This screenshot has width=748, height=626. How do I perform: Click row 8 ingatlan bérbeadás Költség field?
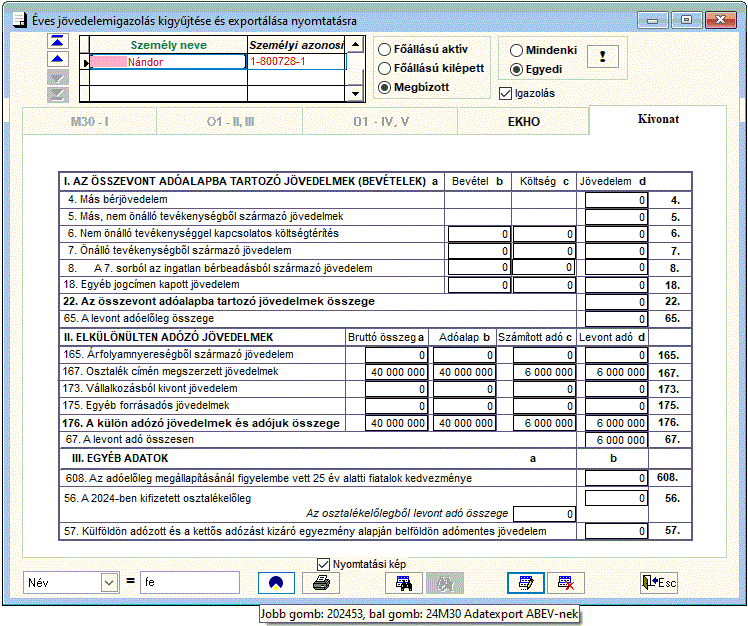tap(544, 267)
